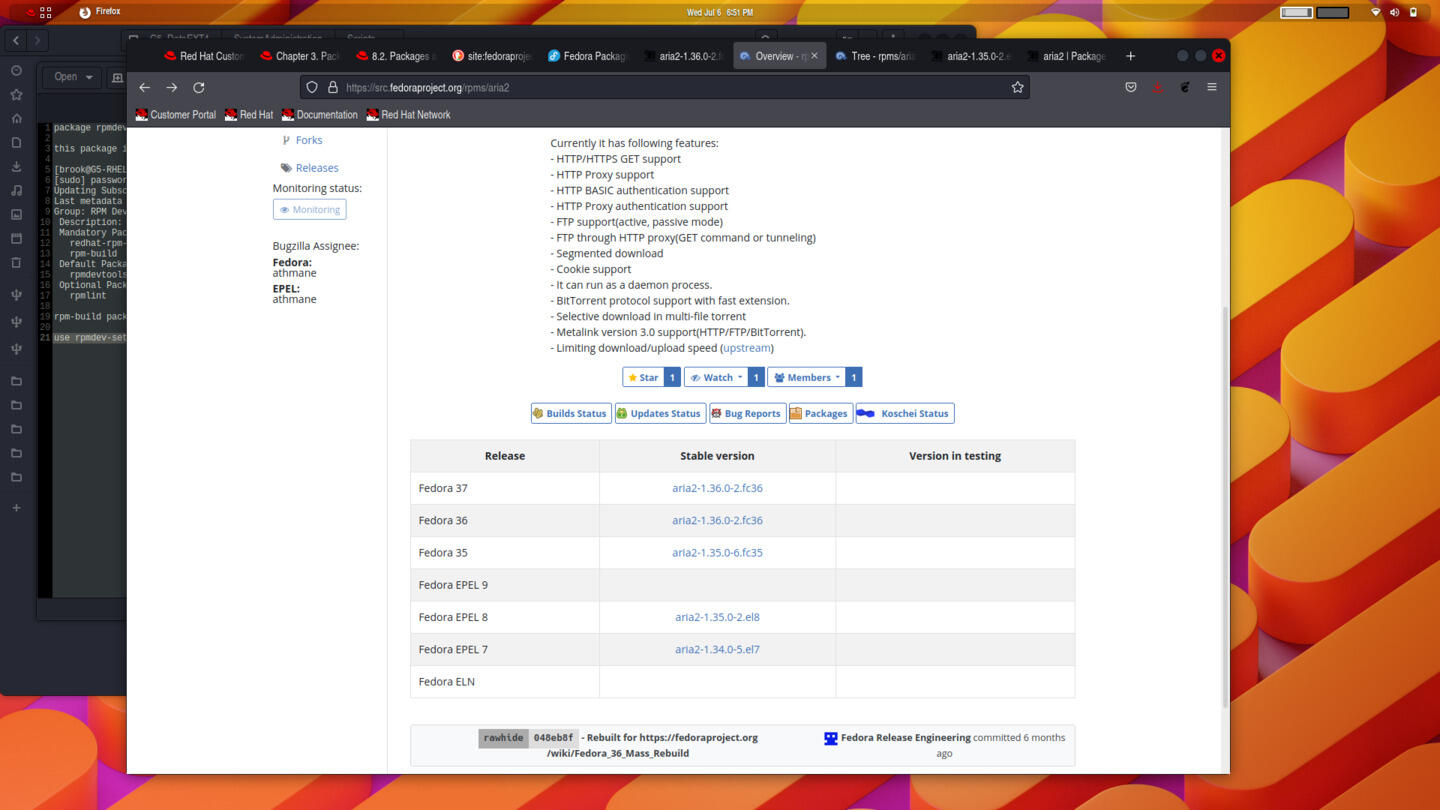Close the Overview tab
This screenshot has height=810, width=1440.
814,56
